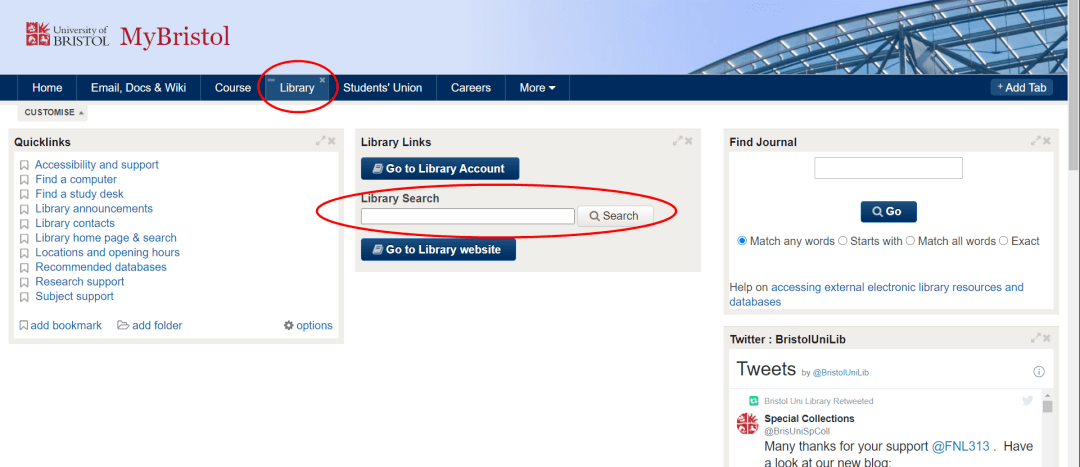
Task: Open accessing external electronic library resources link
Action: [876, 295]
